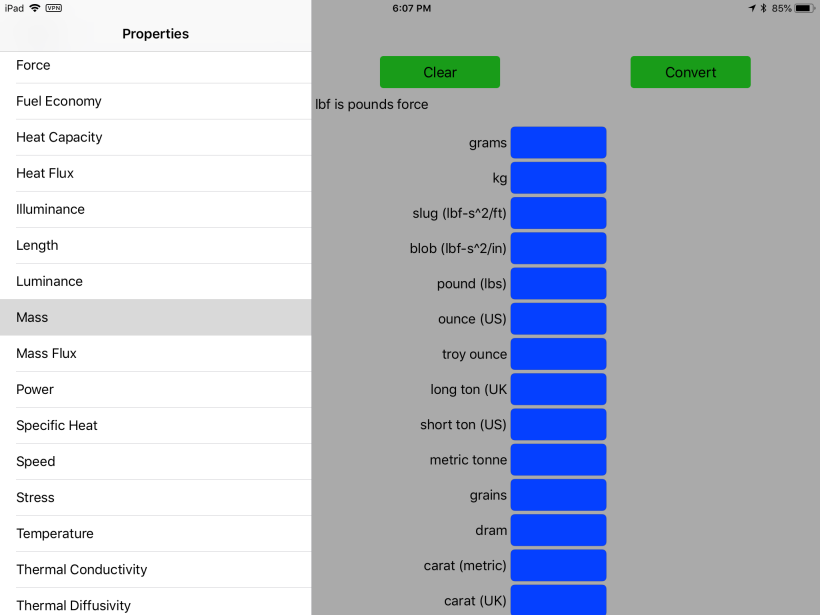
Task: Open the Thermal Conductivity property
Action: (155, 570)
